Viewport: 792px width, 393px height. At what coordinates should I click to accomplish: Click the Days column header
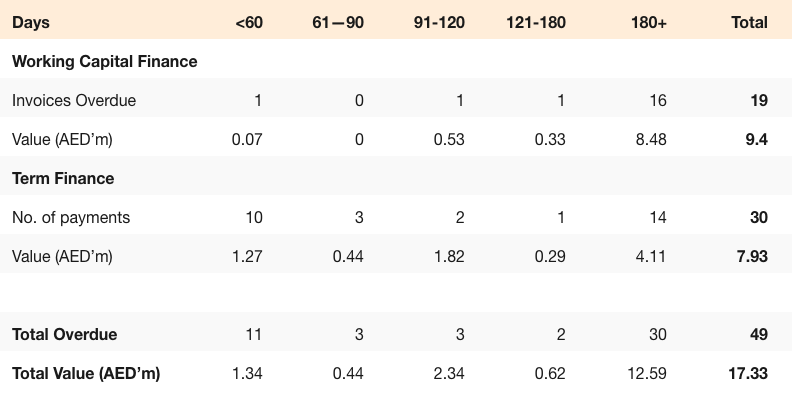coord(31,23)
